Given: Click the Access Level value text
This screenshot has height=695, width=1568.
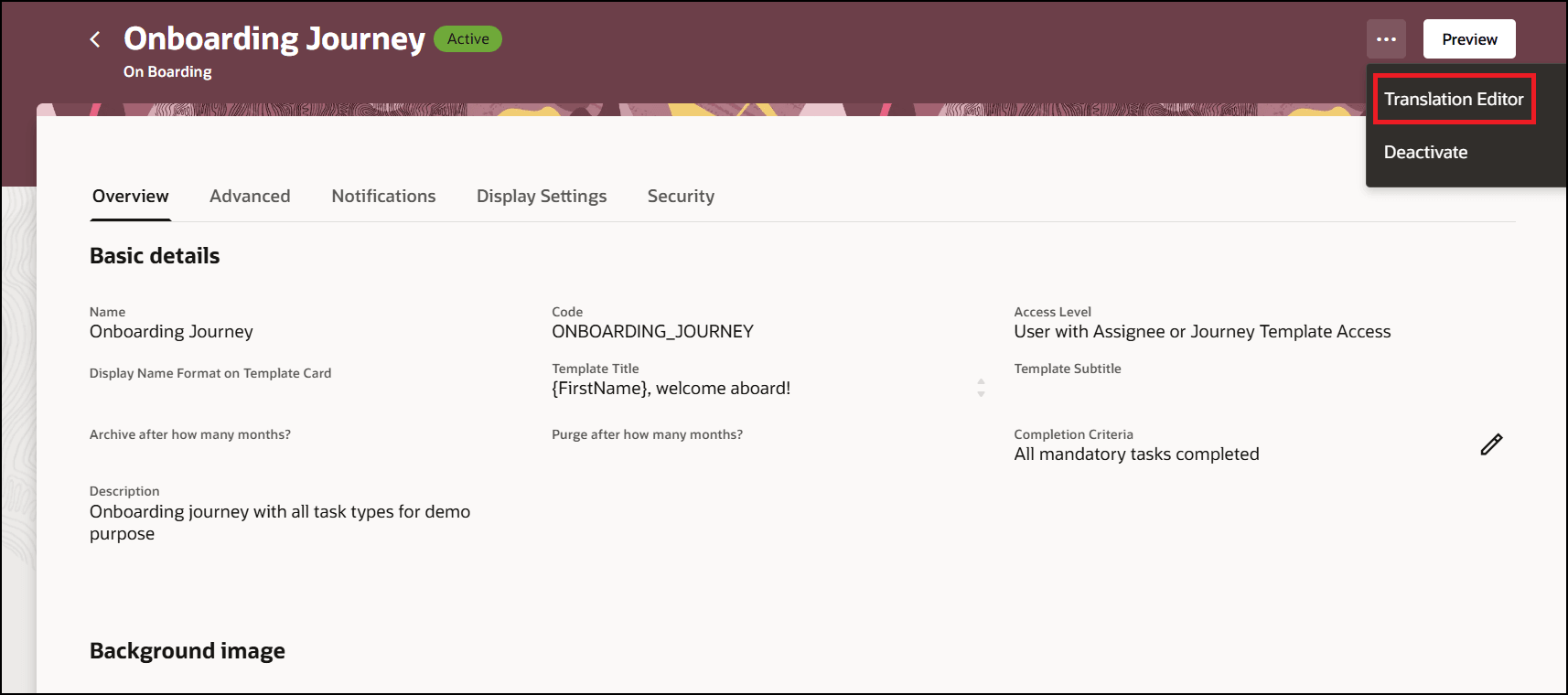Looking at the screenshot, I should [1202, 331].
